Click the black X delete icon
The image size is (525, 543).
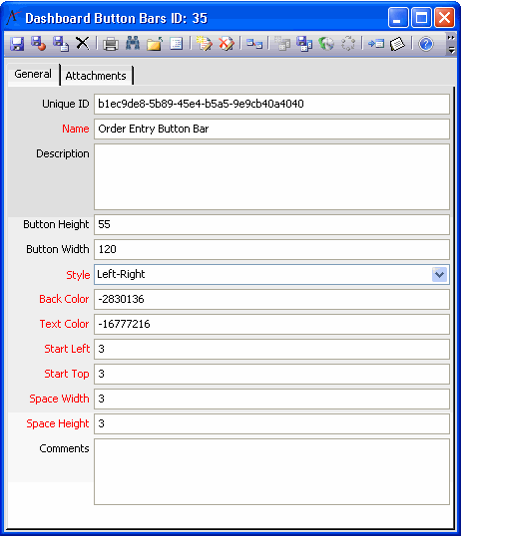(82, 44)
